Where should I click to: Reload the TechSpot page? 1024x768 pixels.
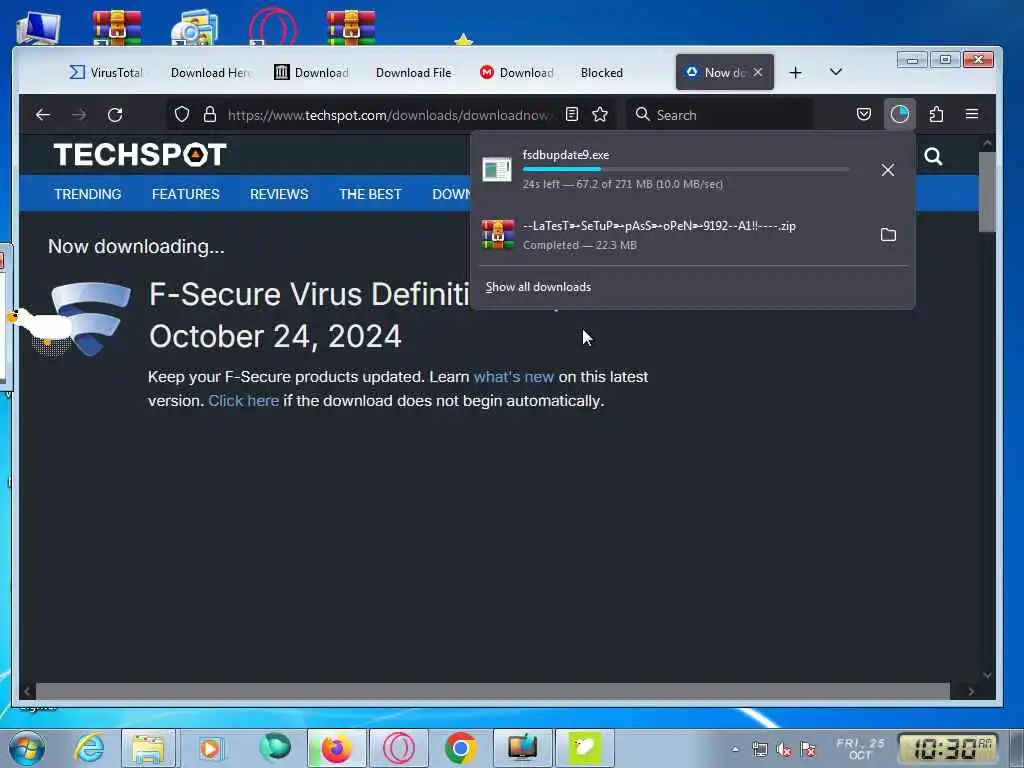pyautogui.click(x=115, y=115)
